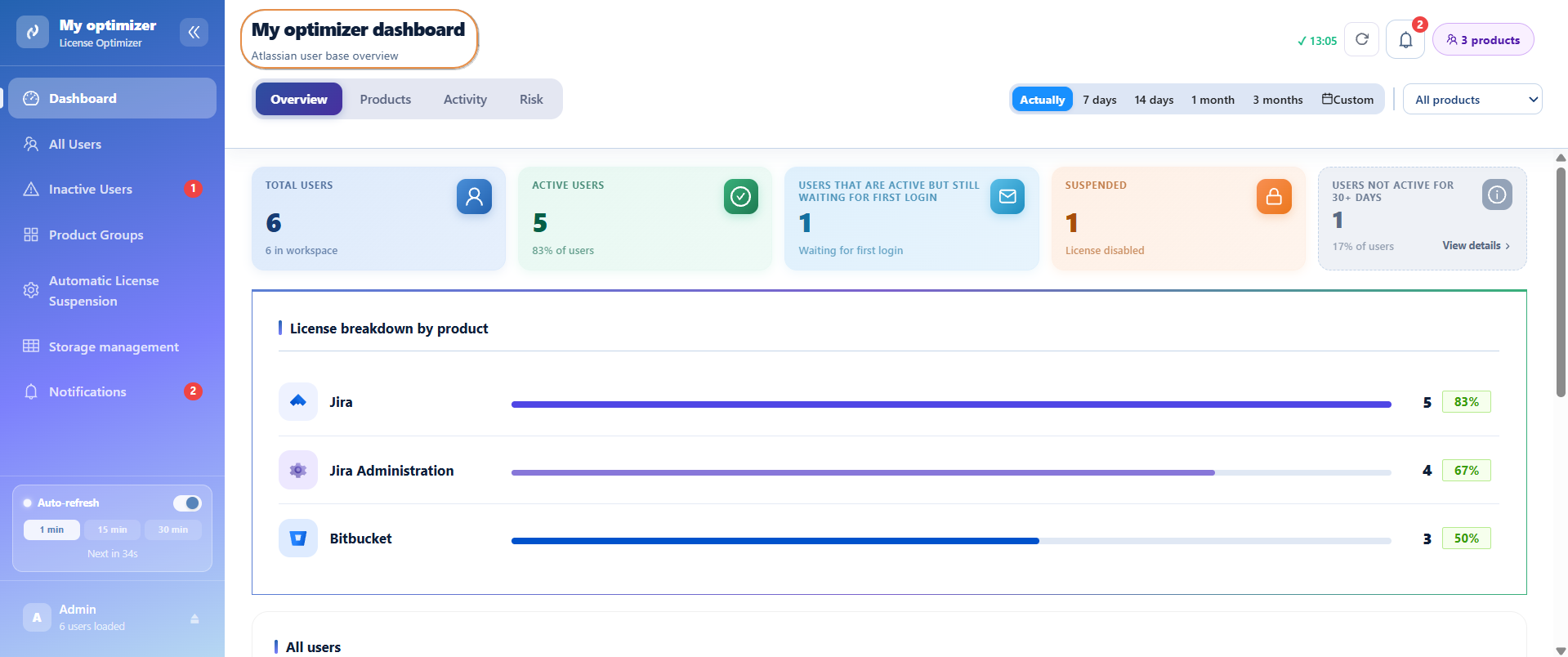Click the Admin avatar letter A
This screenshot has height=657, width=1568.
pyautogui.click(x=37, y=618)
